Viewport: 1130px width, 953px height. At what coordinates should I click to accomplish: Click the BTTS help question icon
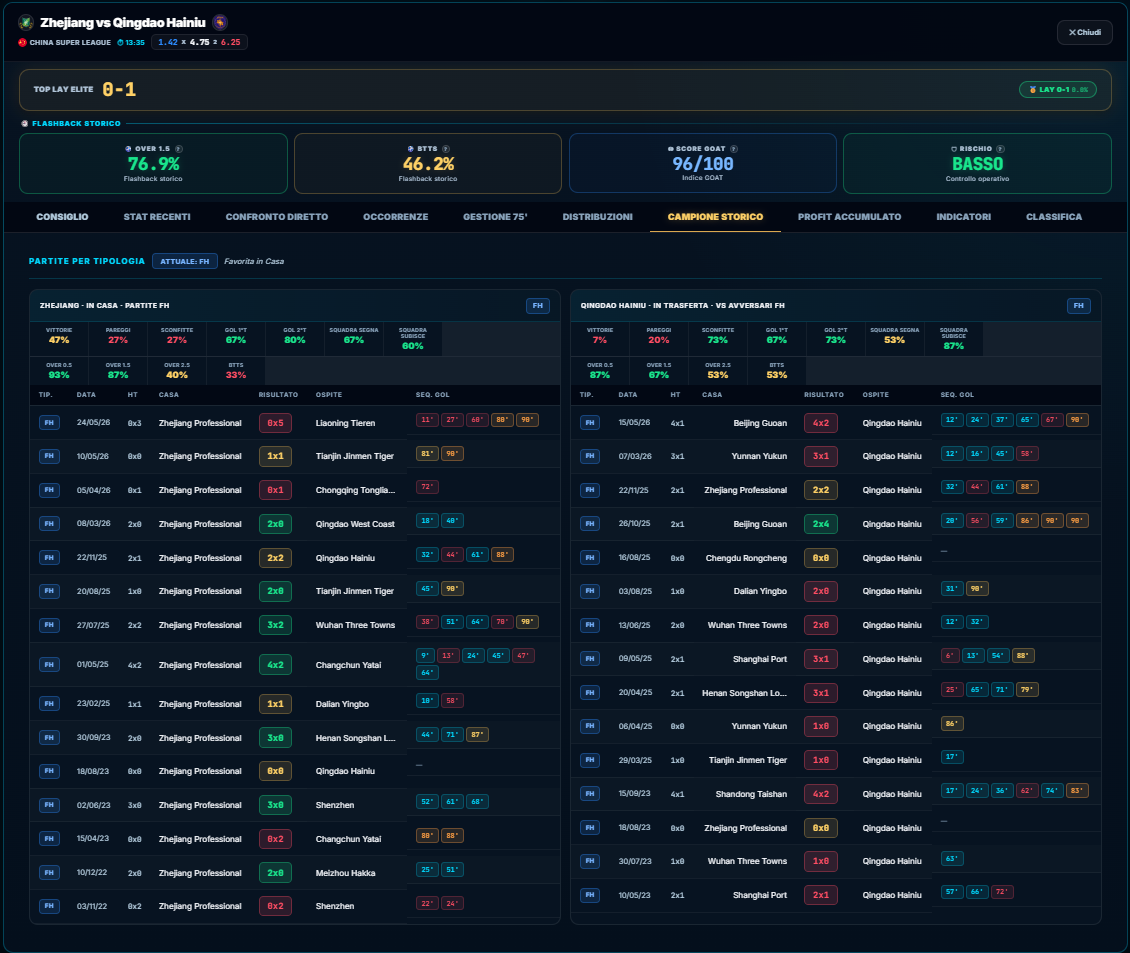(x=446, y=149)
